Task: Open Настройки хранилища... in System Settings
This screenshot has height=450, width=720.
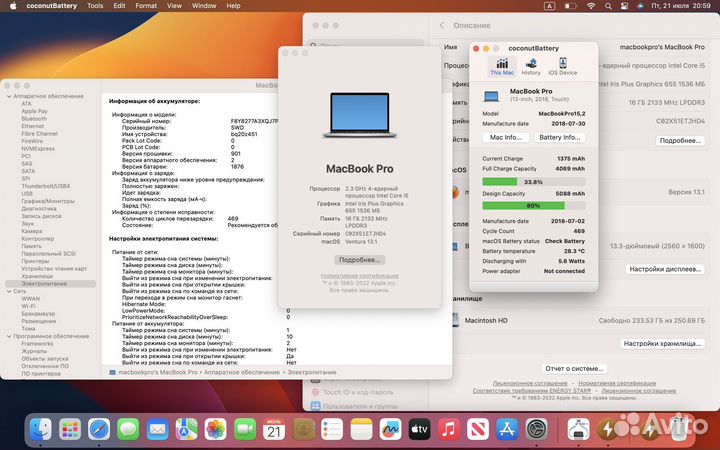Action: pyautogui.click(x=662, y=343)
